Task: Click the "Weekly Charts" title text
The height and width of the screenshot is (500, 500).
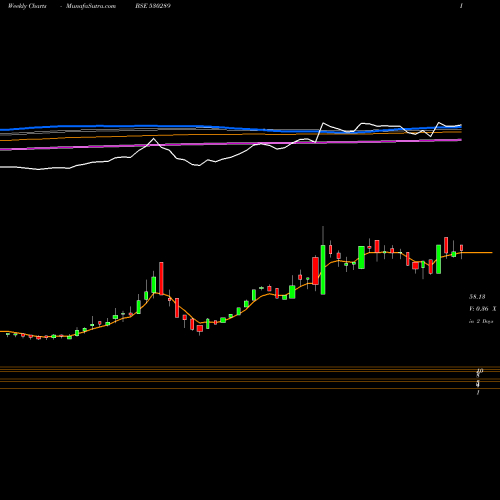Action: coord(27,6)
